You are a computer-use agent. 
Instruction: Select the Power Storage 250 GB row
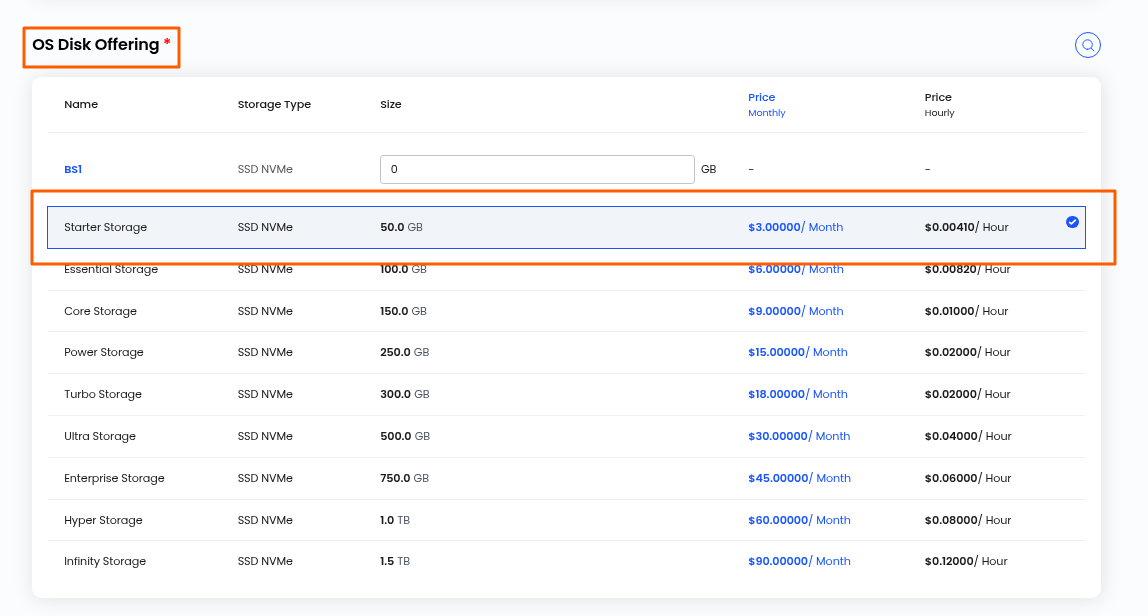point(566,352)
